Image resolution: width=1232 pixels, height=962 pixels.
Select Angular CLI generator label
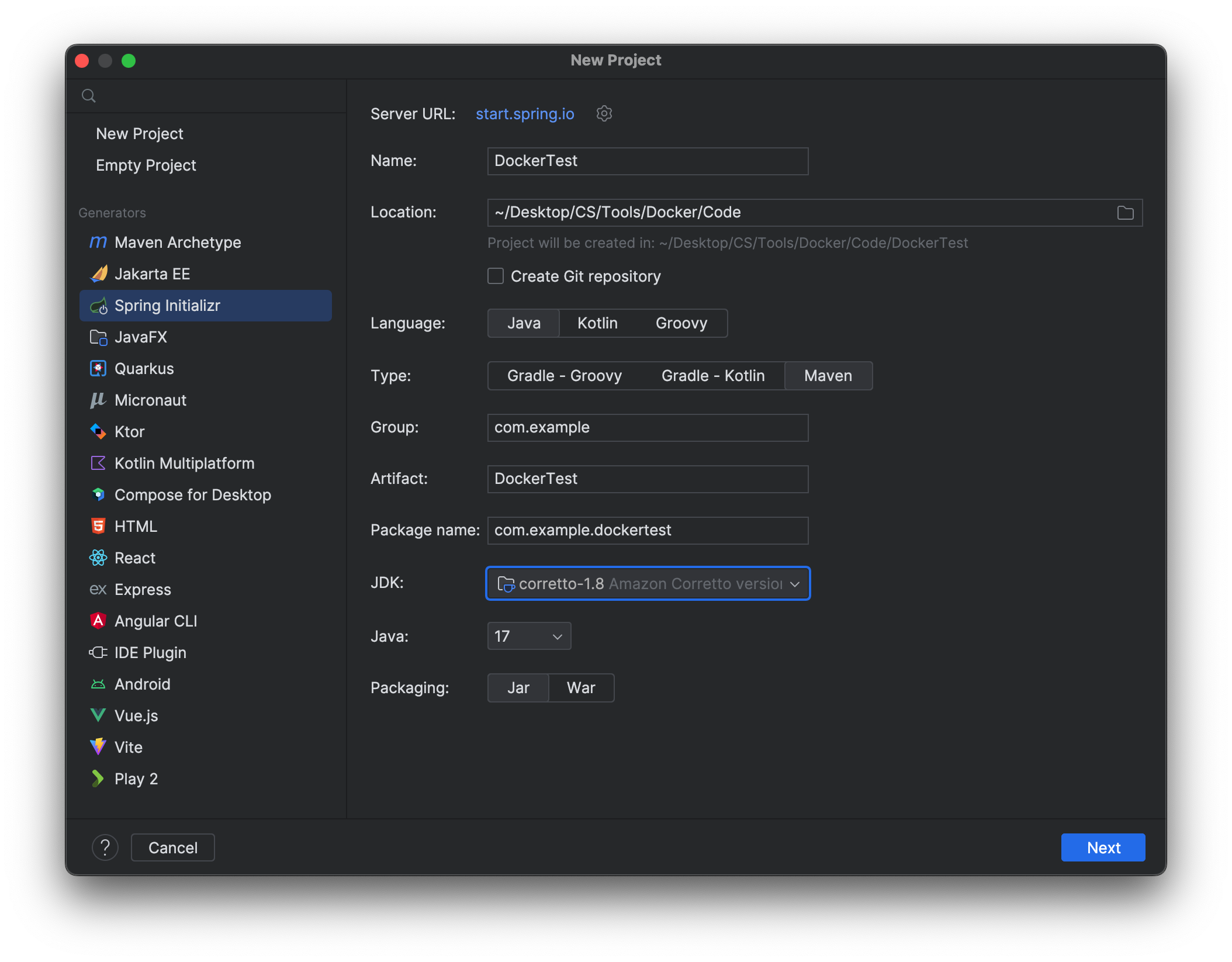[156, 621]
